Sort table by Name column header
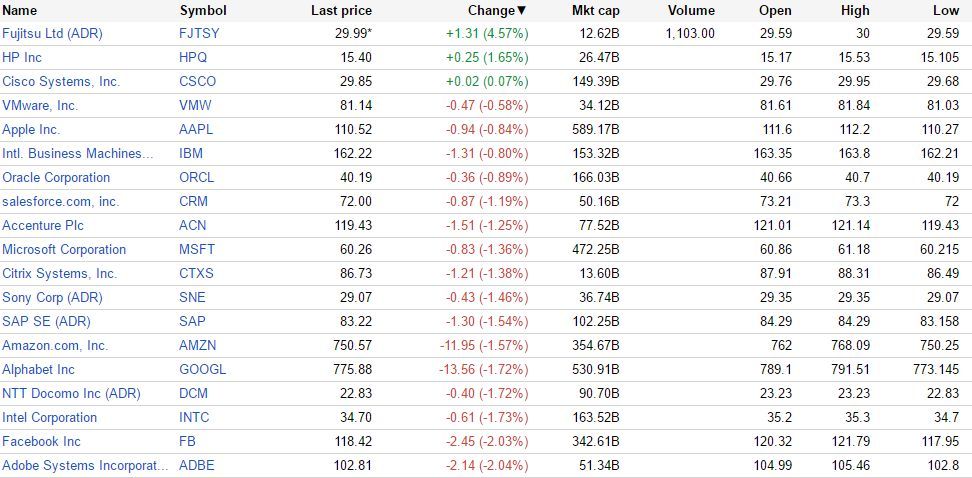The image size is (972, 478). [20, 10]
